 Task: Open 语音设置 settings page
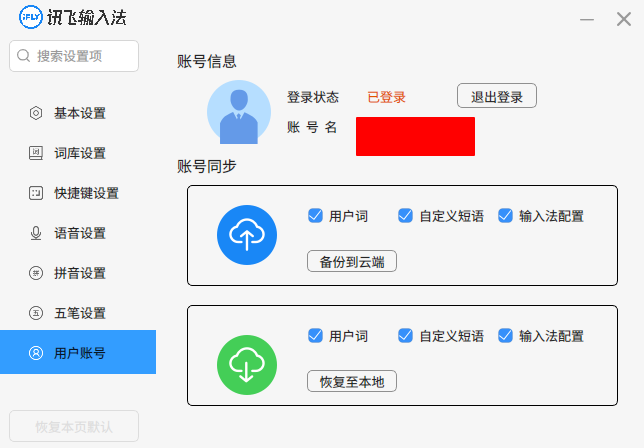point(78,233)
